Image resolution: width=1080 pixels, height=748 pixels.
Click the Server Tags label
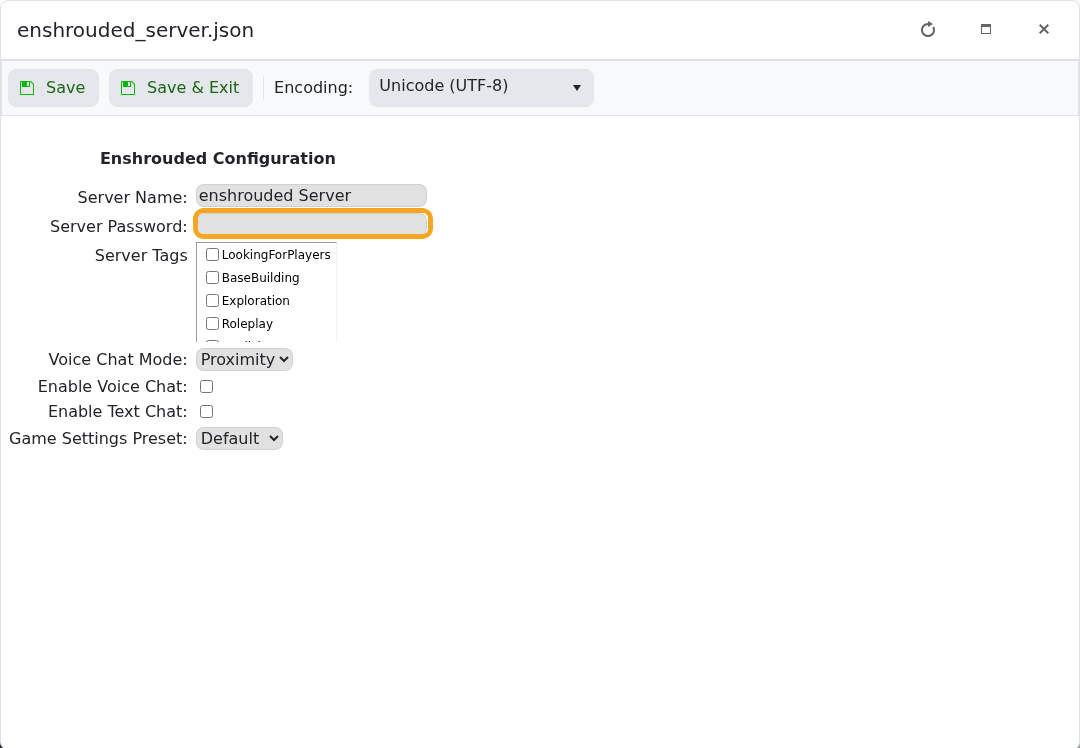pyautogui.click(x=141, y=256)
